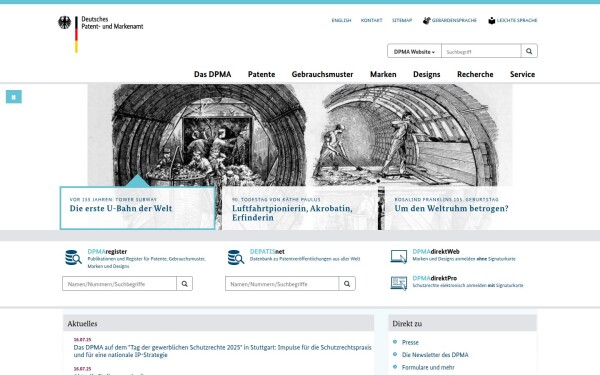The height and width of the screenshot is (375, 600).
Task: Open the Stuttgart 'Tag der gewerblichen Schutzrechte 2025' news
Action: pyautogui.click(x=222, y=351)
